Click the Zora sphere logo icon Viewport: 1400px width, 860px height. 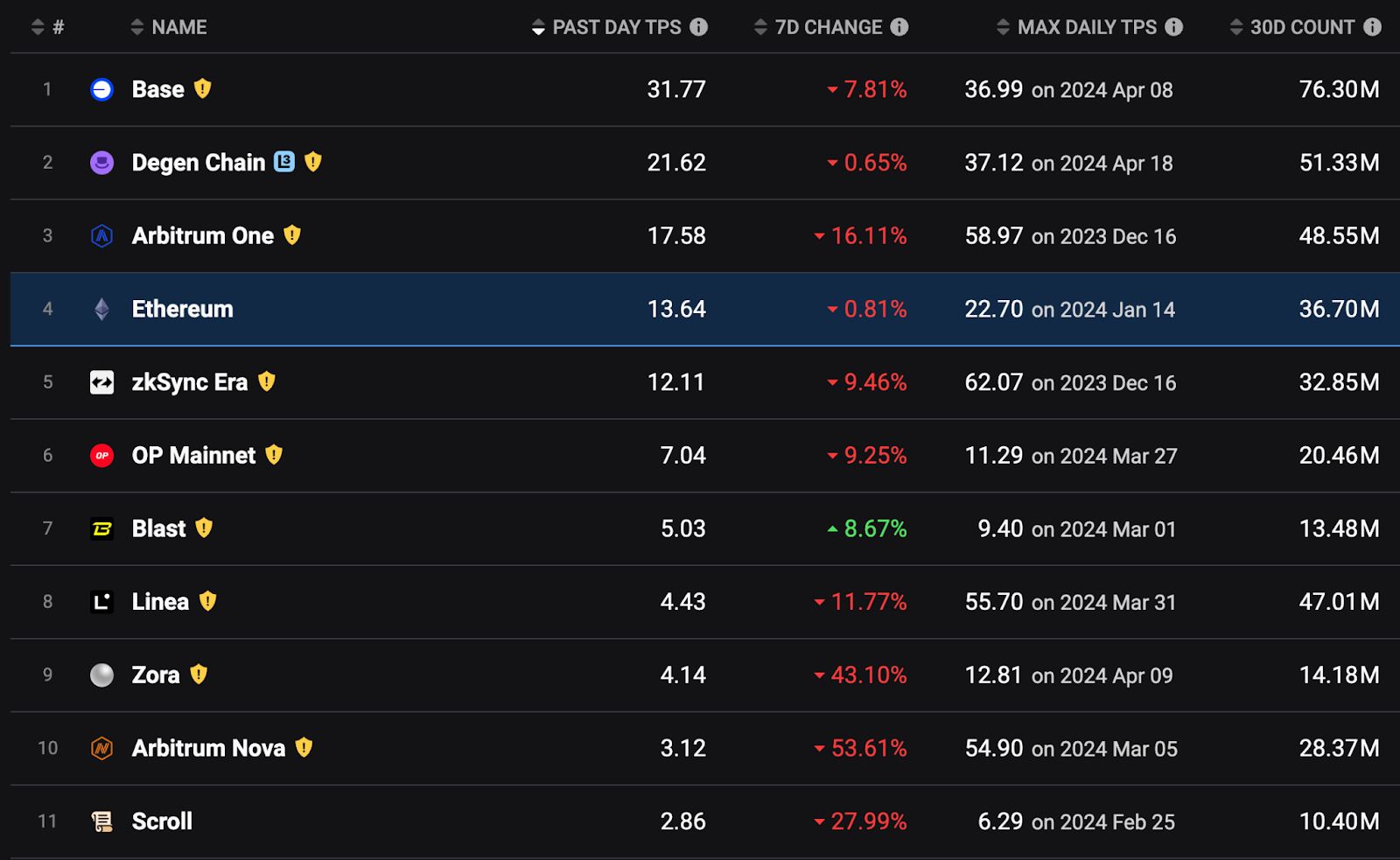101,675
